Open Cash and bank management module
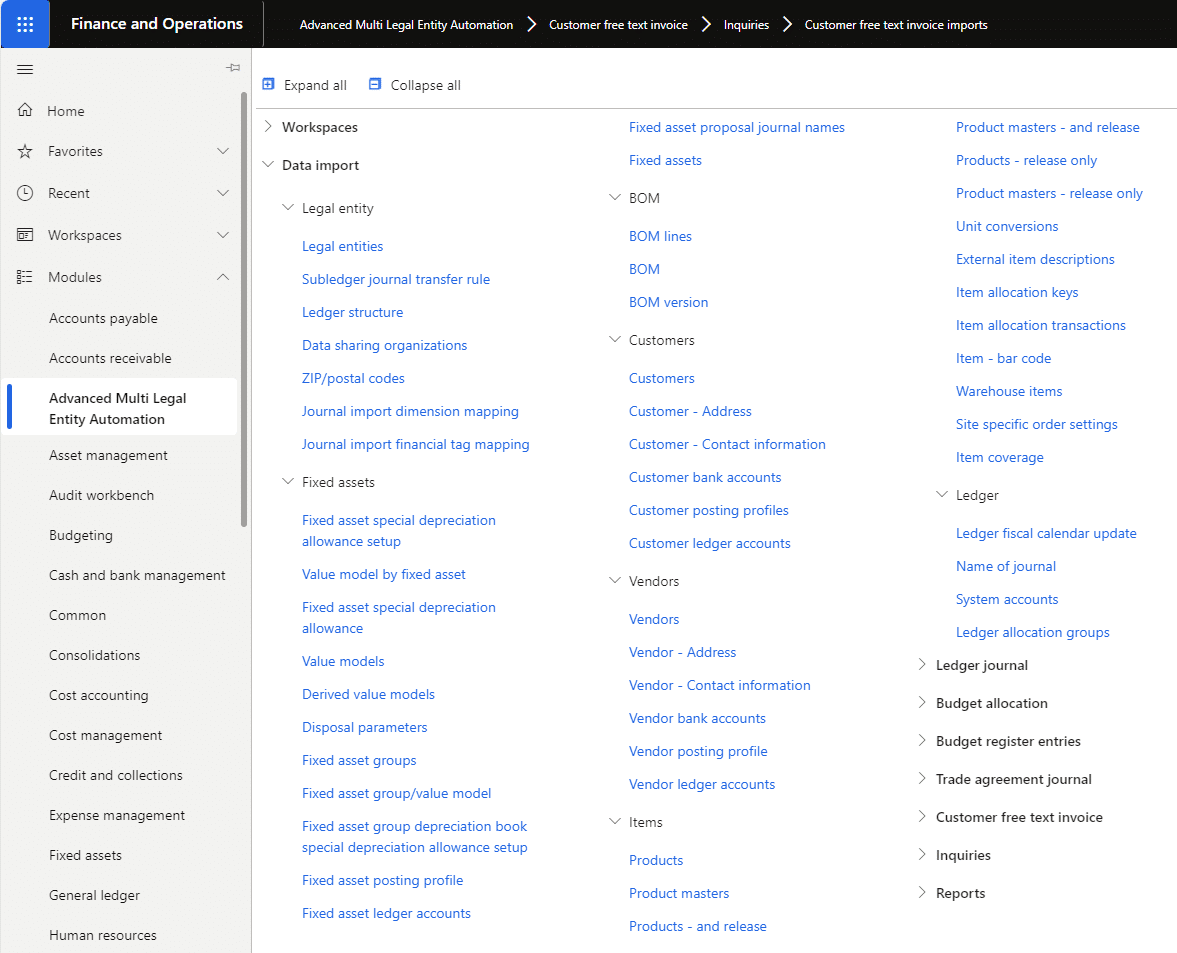The width and height of the screenshot is (1177, 953). pyautogui.click(x=137, y=576)
